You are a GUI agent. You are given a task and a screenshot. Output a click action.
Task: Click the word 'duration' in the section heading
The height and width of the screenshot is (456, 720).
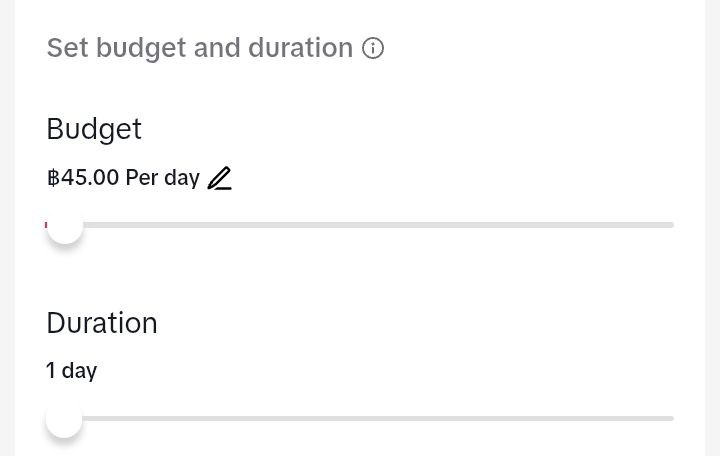click(x=300, y=48)
